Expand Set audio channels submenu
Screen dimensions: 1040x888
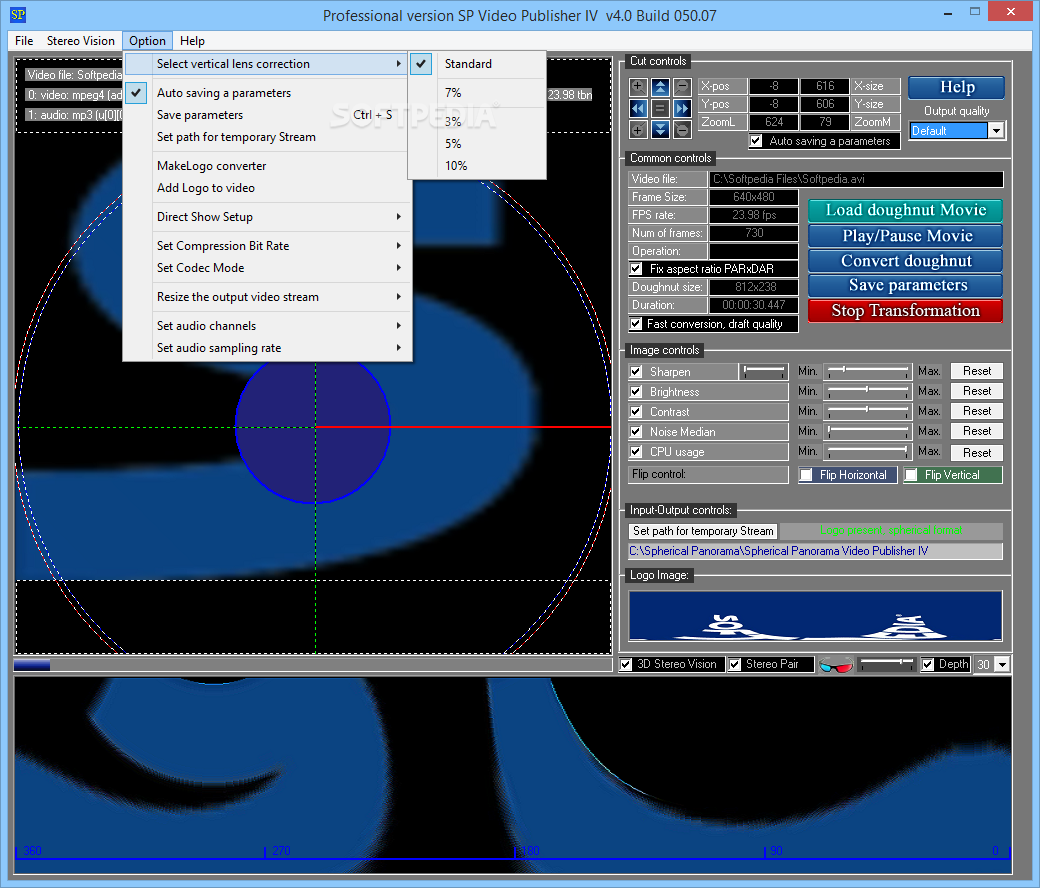[x=267, y=326]
